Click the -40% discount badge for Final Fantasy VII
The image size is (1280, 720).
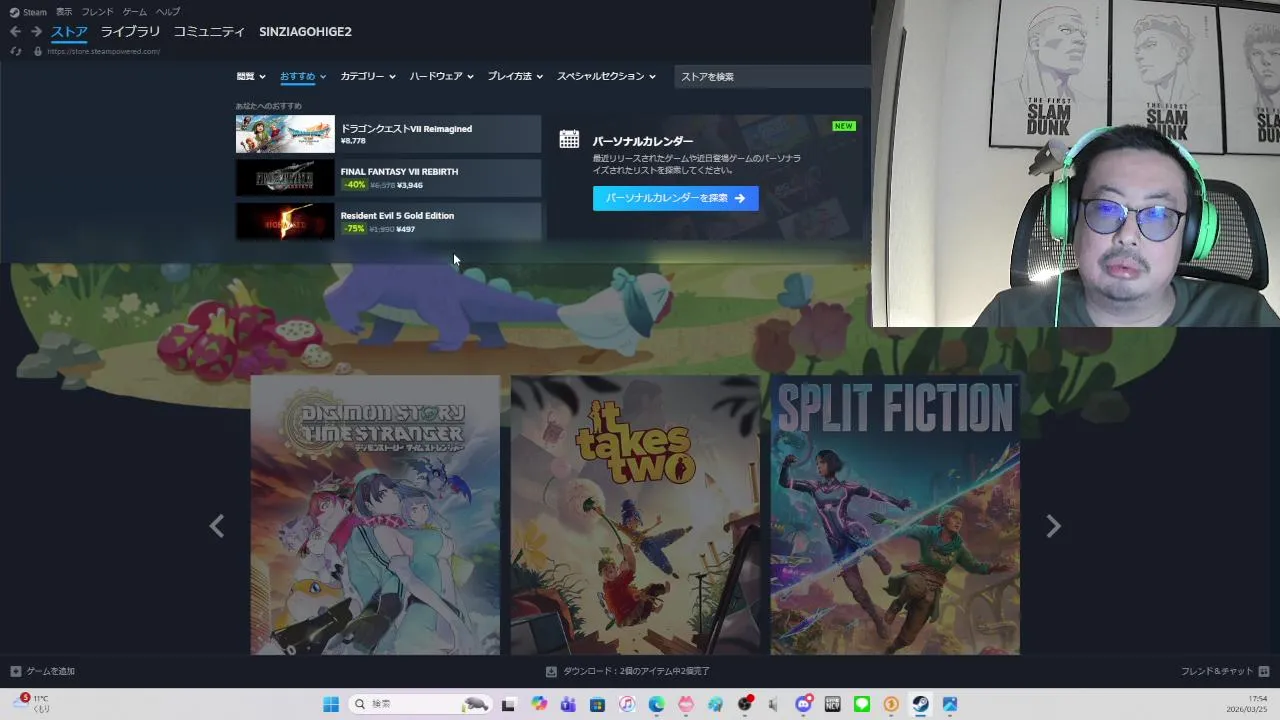pos(354,185)
